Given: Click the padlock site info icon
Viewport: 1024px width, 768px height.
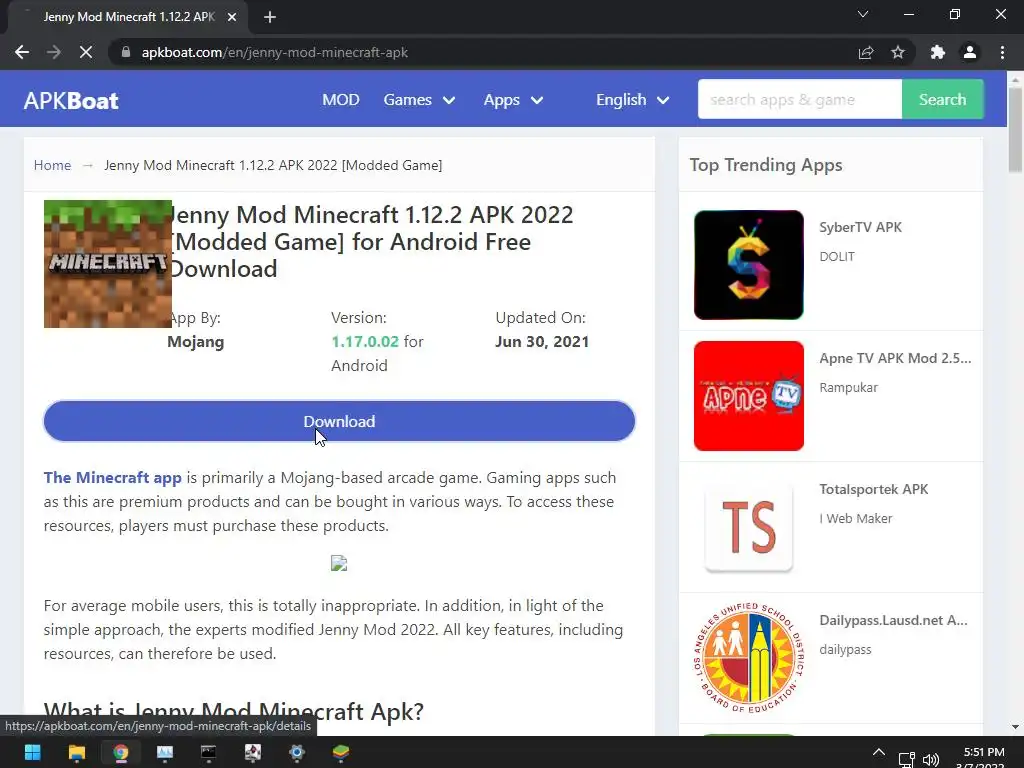Looking at the screenshot, I should click(x=126, y=52).
